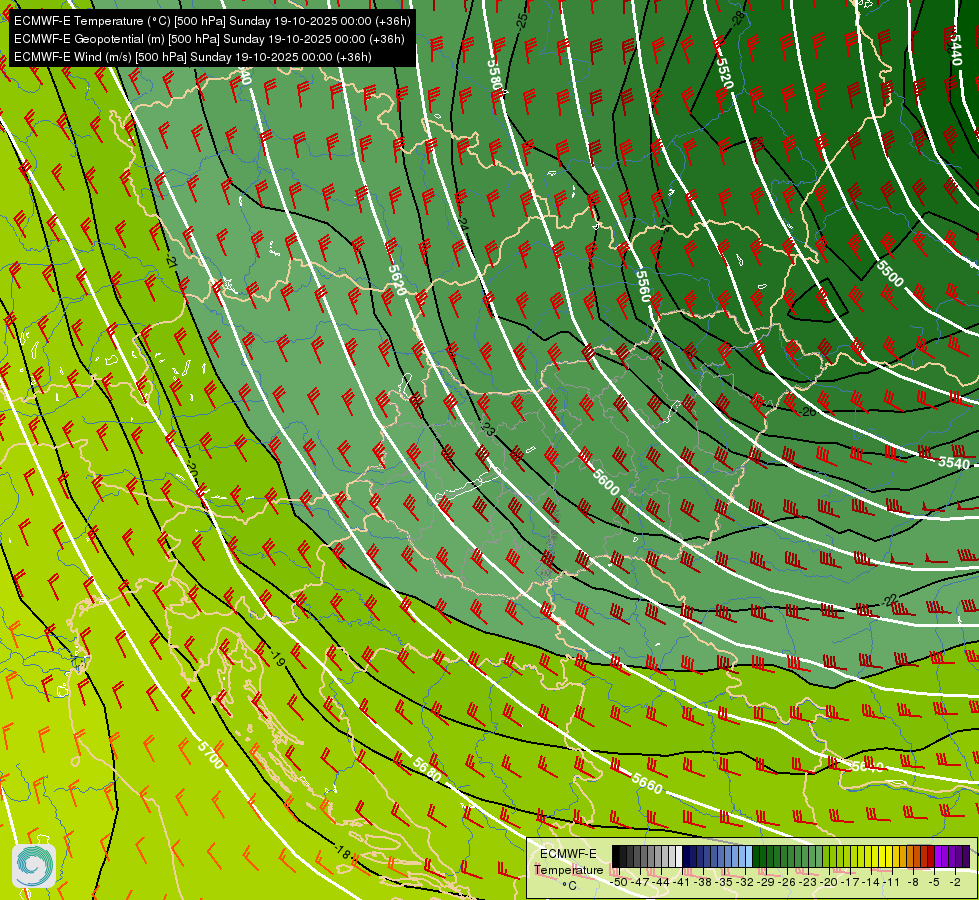Click the -28 isotherm label on the map

tap(739, 17)
